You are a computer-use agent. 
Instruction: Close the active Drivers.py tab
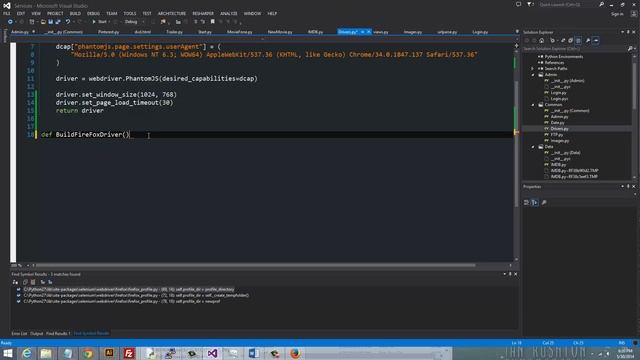point(369,32)
